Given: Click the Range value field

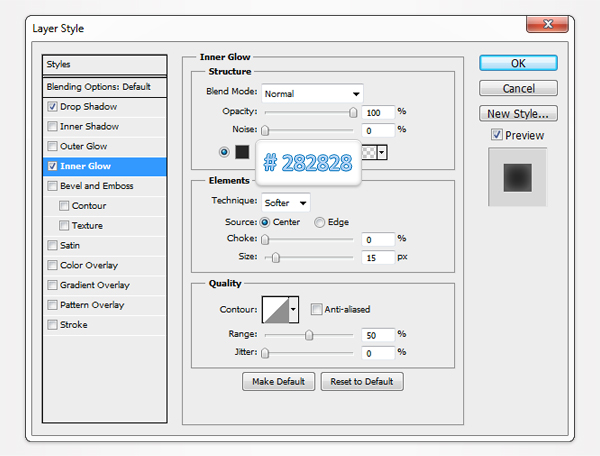Looking at the screenshot, I should coord(378,335).
